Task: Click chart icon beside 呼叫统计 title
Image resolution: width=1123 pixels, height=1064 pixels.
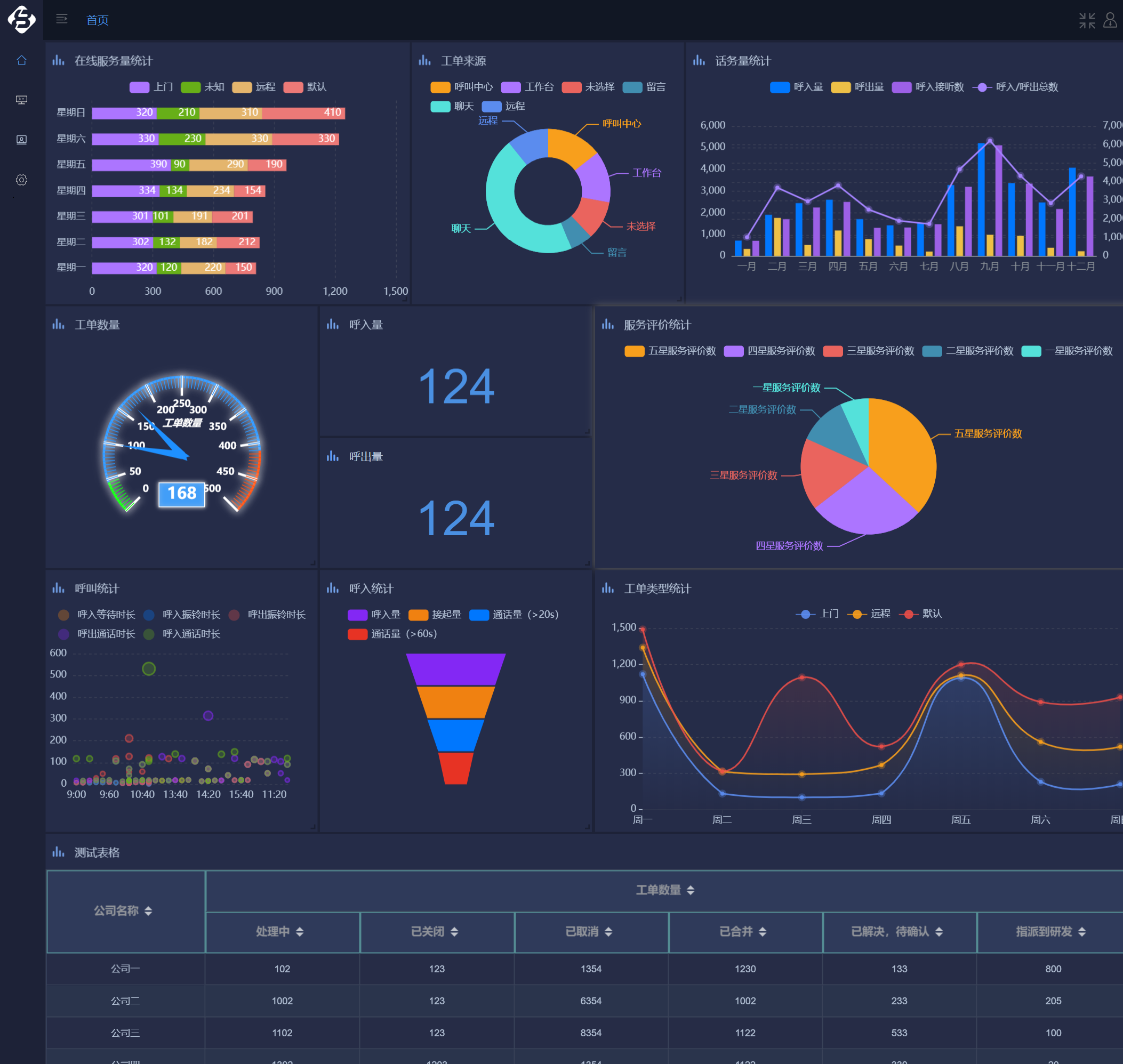Action: (59, 588)
